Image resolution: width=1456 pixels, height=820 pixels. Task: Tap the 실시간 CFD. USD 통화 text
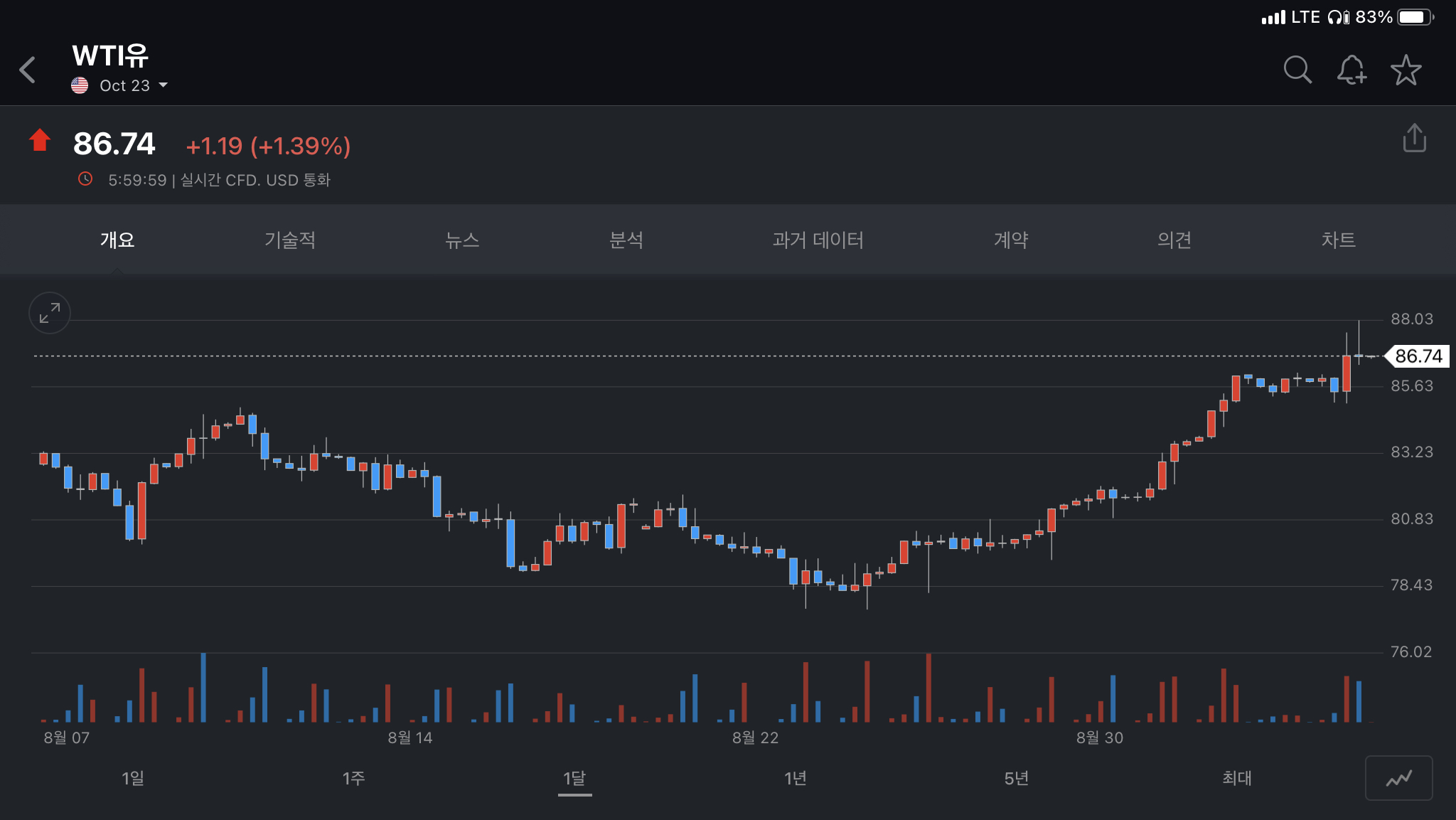256,180
